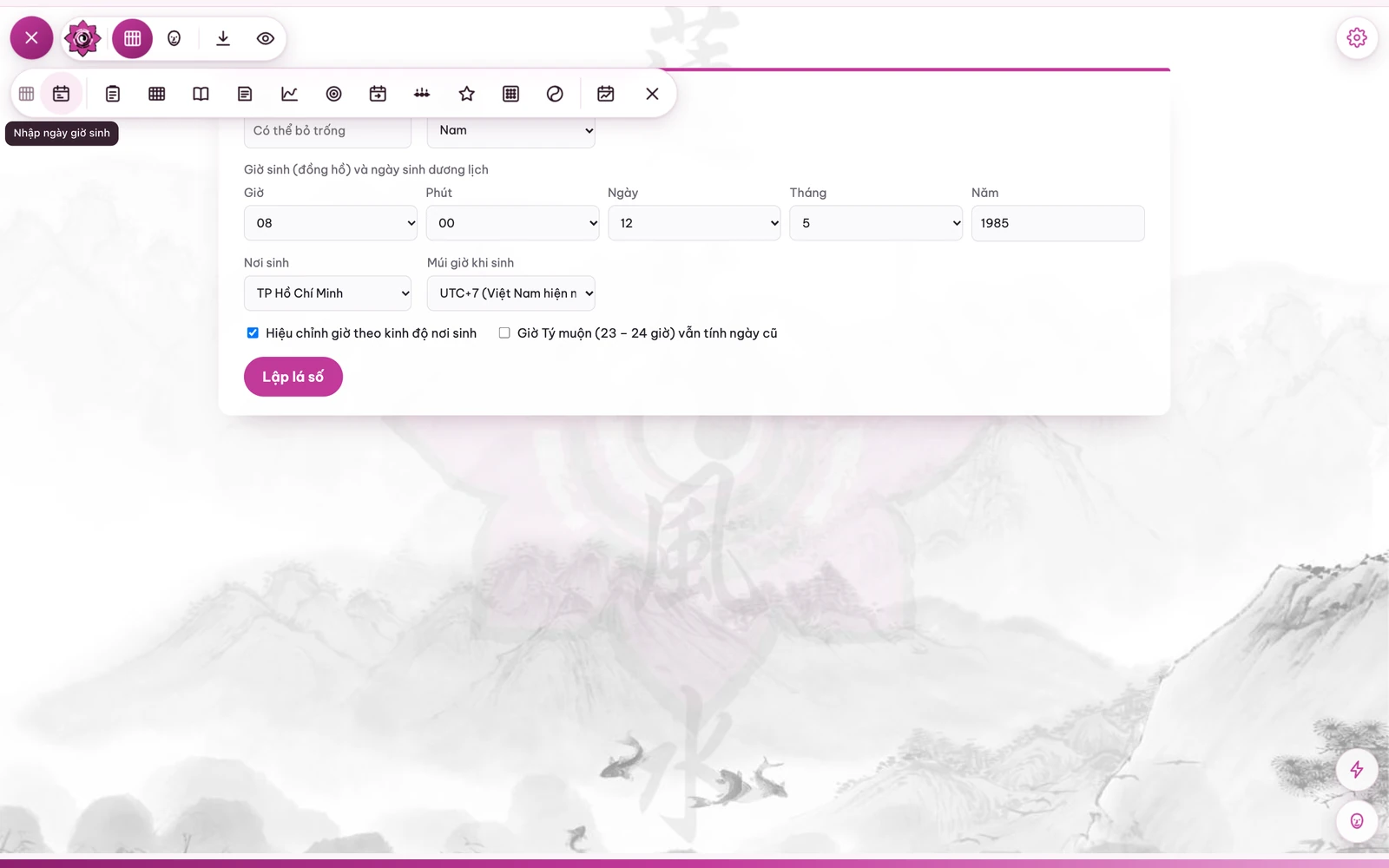Image resolution: width=1389 pixels, height=868 pixels.
Task: Click the faded grid icon at toolbar start
Action: pyautogui.click(x=26, y=94)
